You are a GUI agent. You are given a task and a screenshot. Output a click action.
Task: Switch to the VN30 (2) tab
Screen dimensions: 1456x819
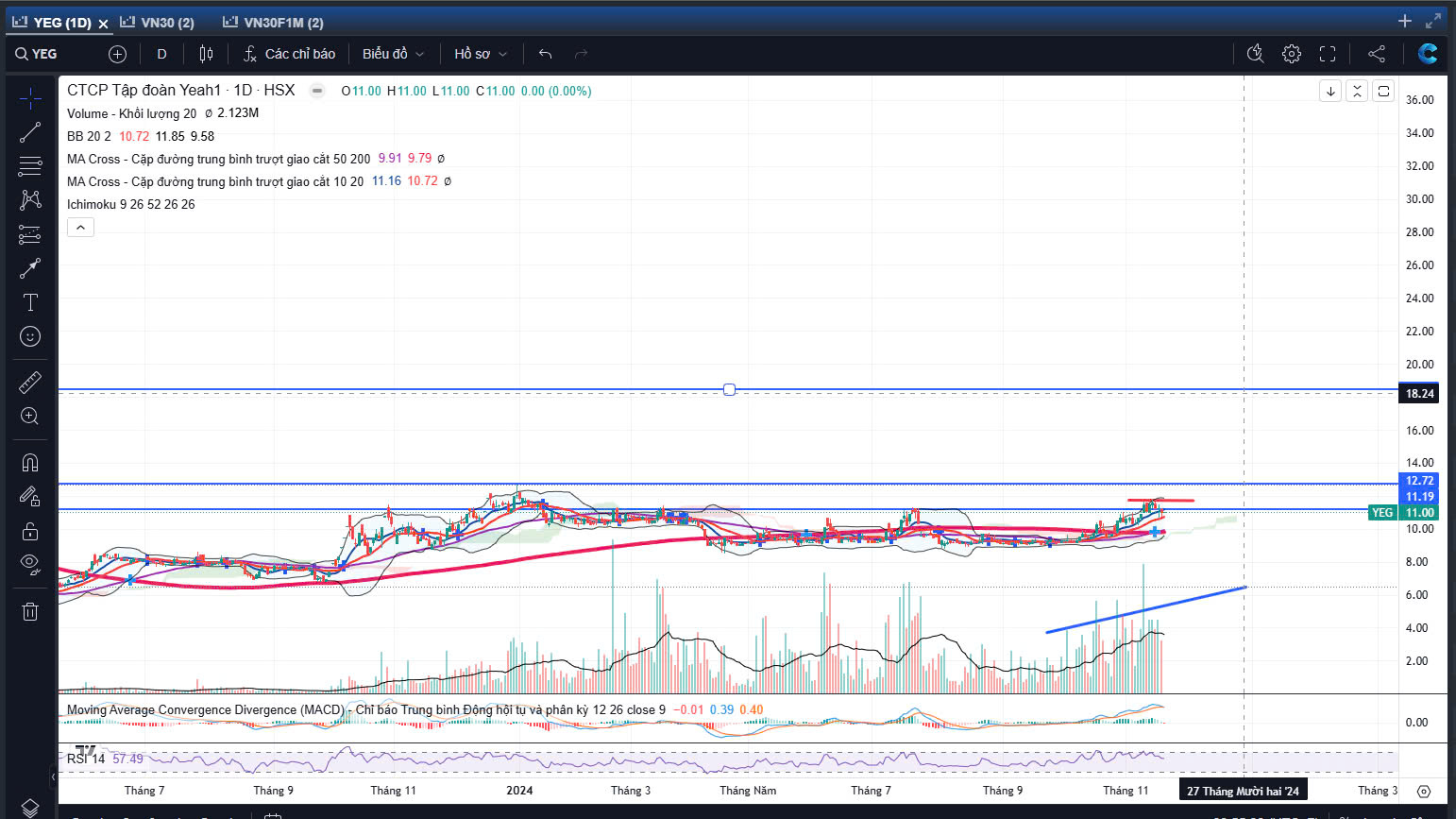157,23
